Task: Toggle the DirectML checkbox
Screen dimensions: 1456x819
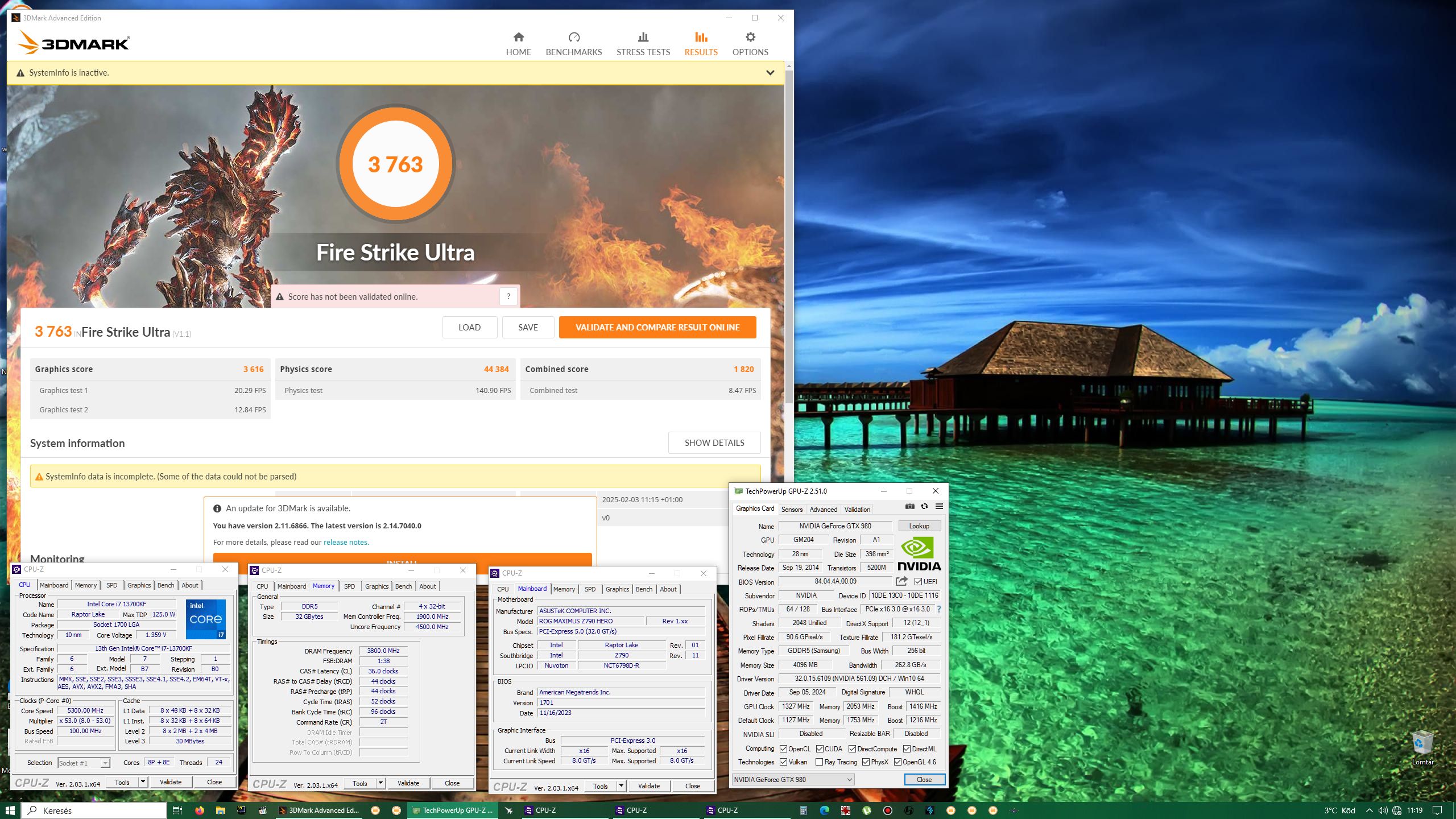Action: point(907,748)
